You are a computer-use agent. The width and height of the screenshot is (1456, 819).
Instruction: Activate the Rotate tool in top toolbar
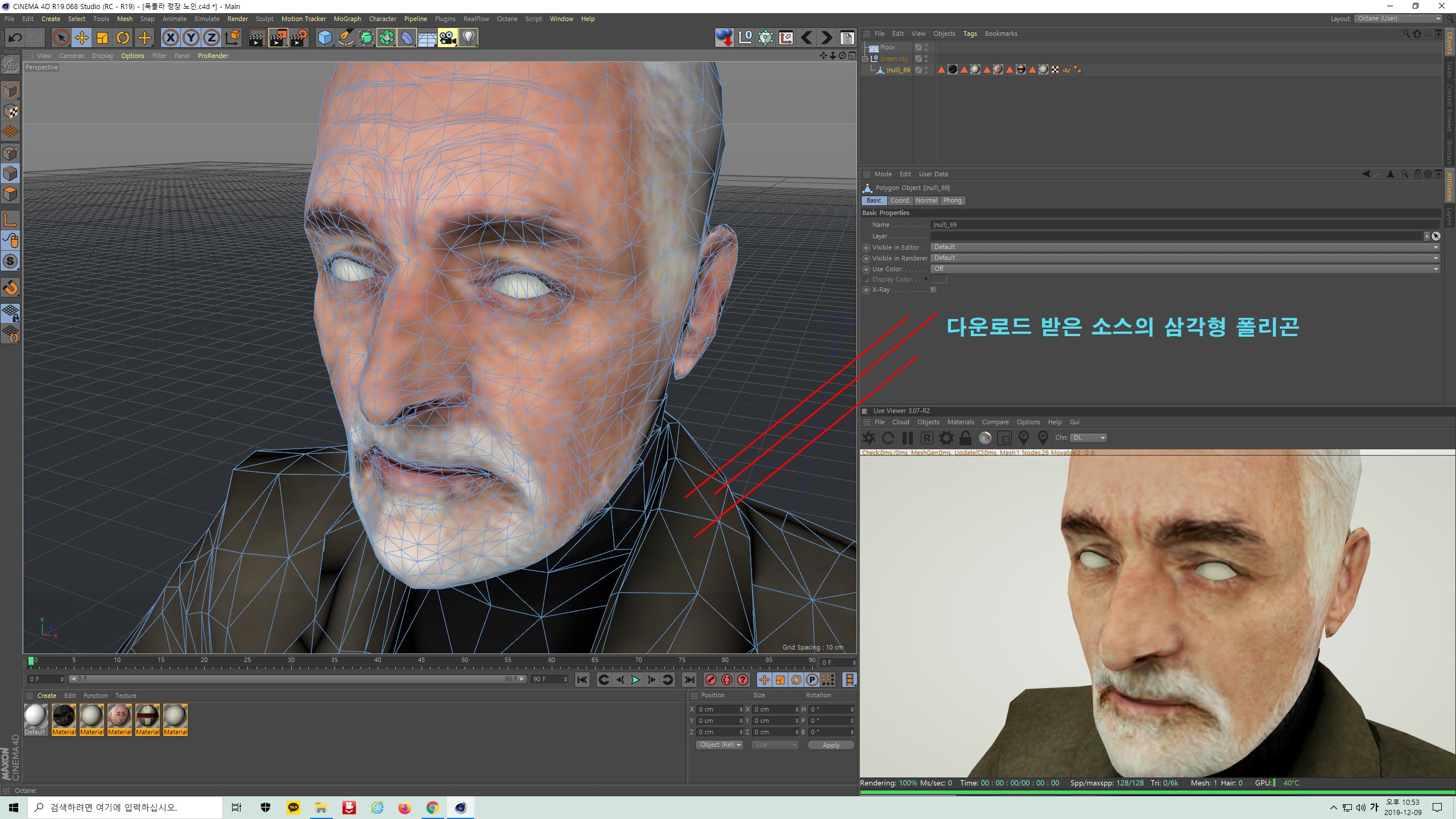pos(123,38)
